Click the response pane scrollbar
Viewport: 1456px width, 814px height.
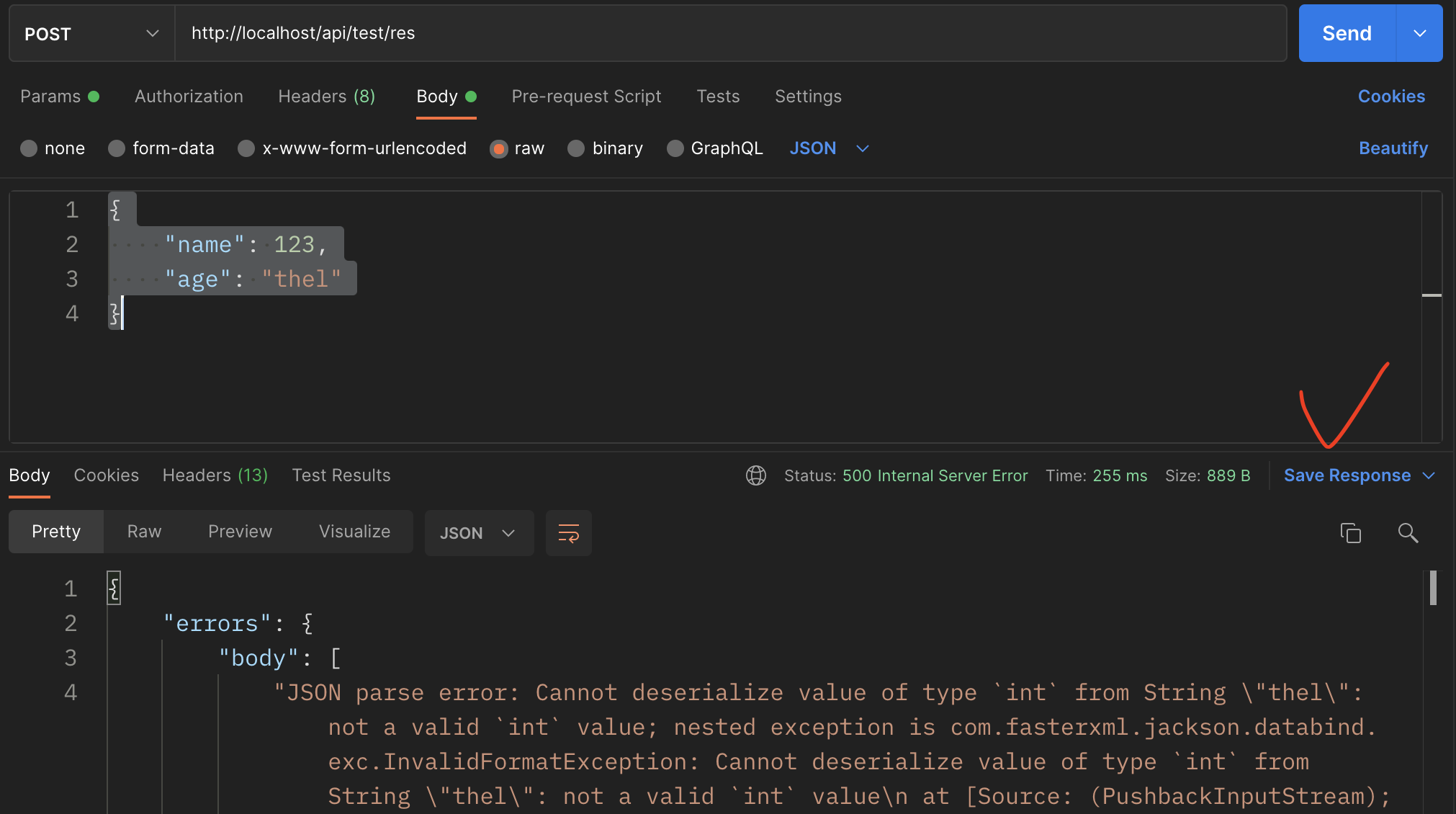[x=1433, y=588]
